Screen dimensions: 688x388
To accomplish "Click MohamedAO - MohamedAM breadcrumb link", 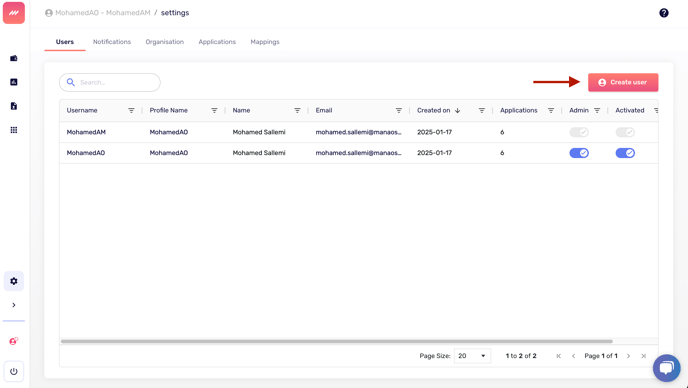I will click(103, 13).
